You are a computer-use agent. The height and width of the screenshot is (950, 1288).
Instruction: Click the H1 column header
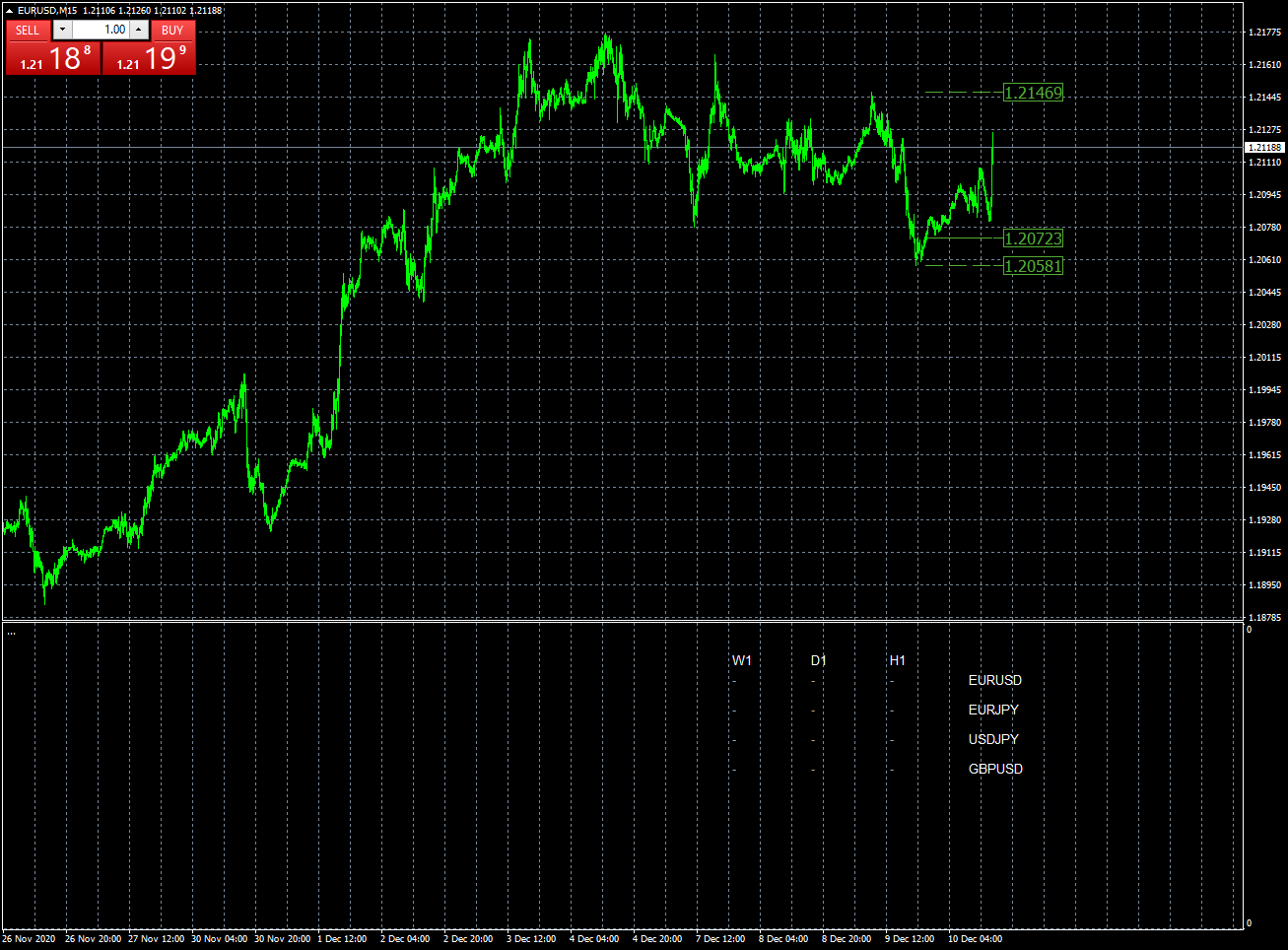(x=898, y=660)
